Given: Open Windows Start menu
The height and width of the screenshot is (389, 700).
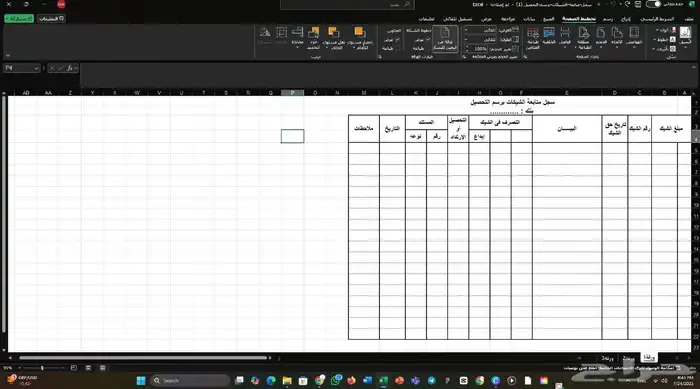Looking at the screenshot, I should [141, 381].
